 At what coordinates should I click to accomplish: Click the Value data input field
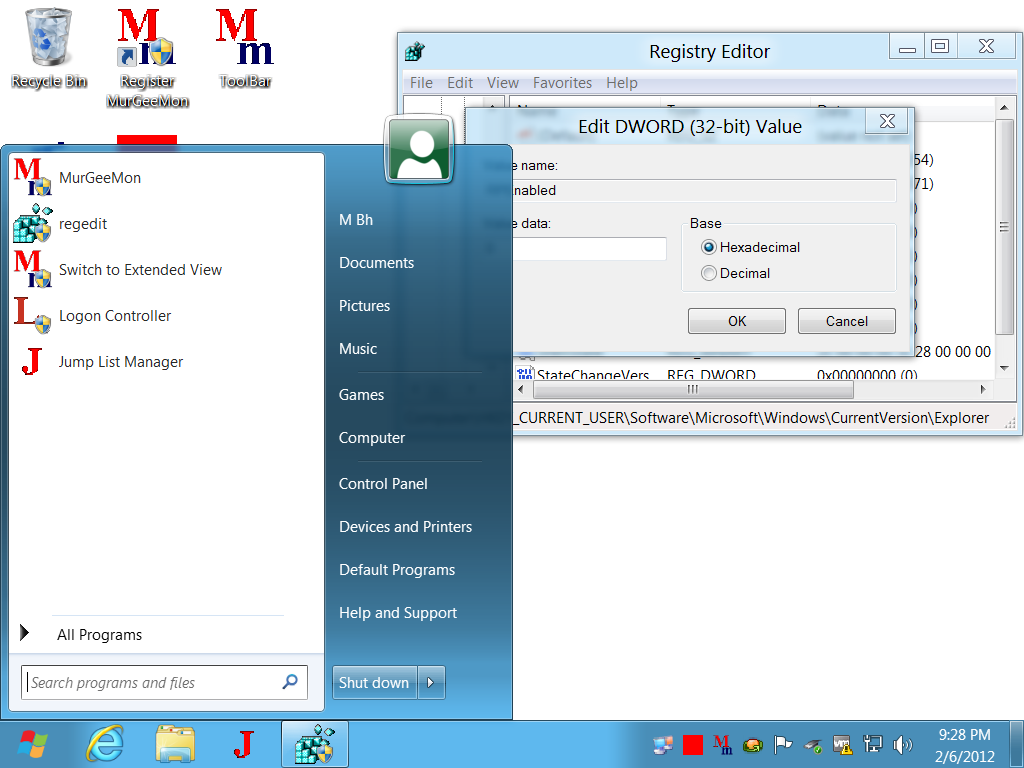pos(590,249)
